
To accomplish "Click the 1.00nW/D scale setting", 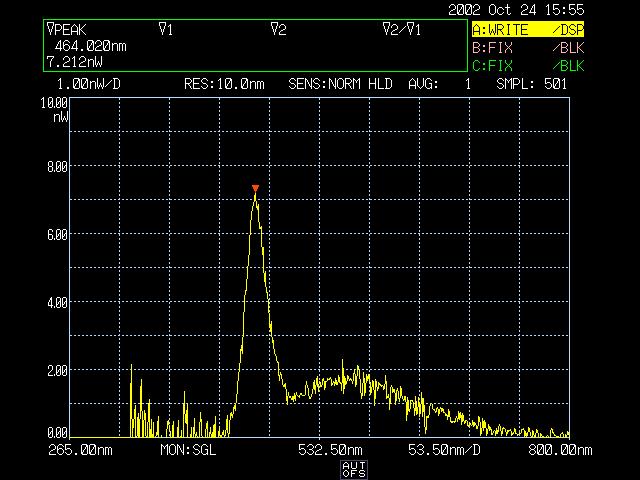I will tap(89, 84).
